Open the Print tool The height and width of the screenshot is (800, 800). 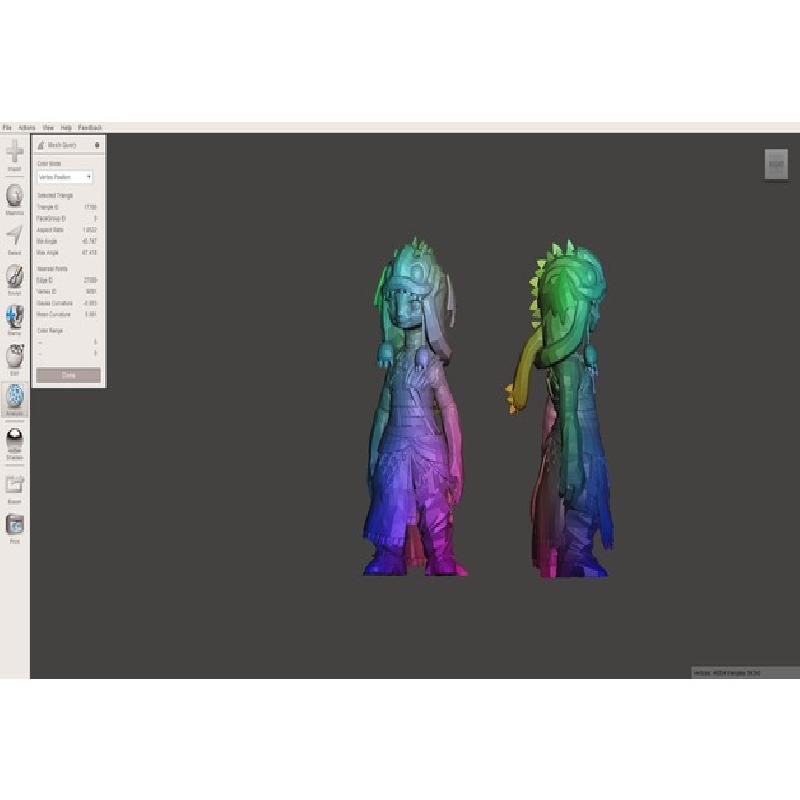tap(15, 529)
